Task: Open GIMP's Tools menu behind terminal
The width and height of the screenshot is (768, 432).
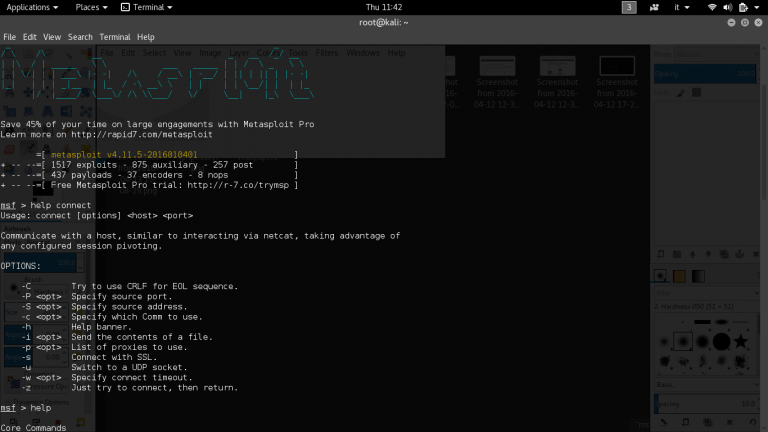Action: 298,53
